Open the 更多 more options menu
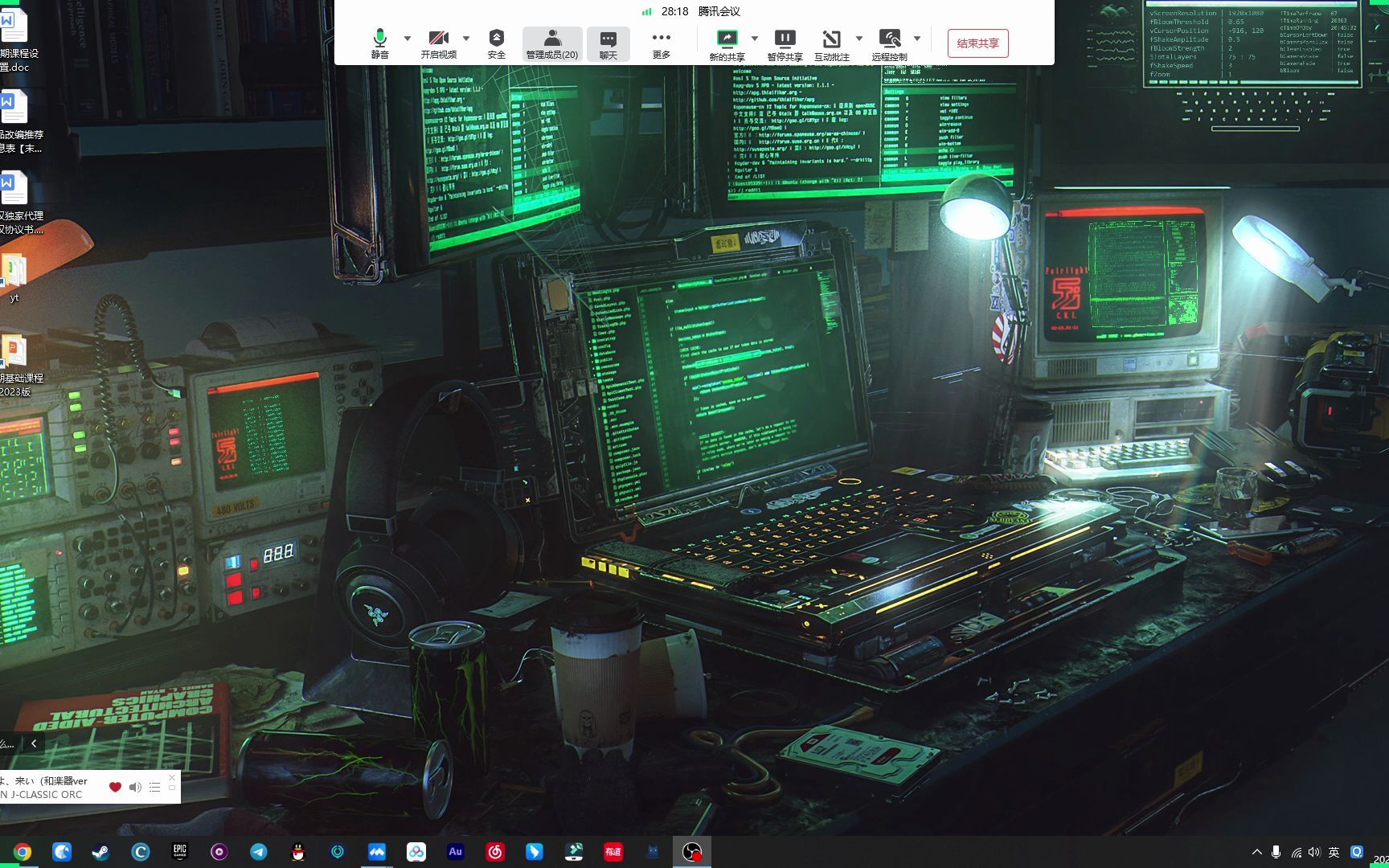The width and height of the screenshot is (1389, 868). [662, 43]
